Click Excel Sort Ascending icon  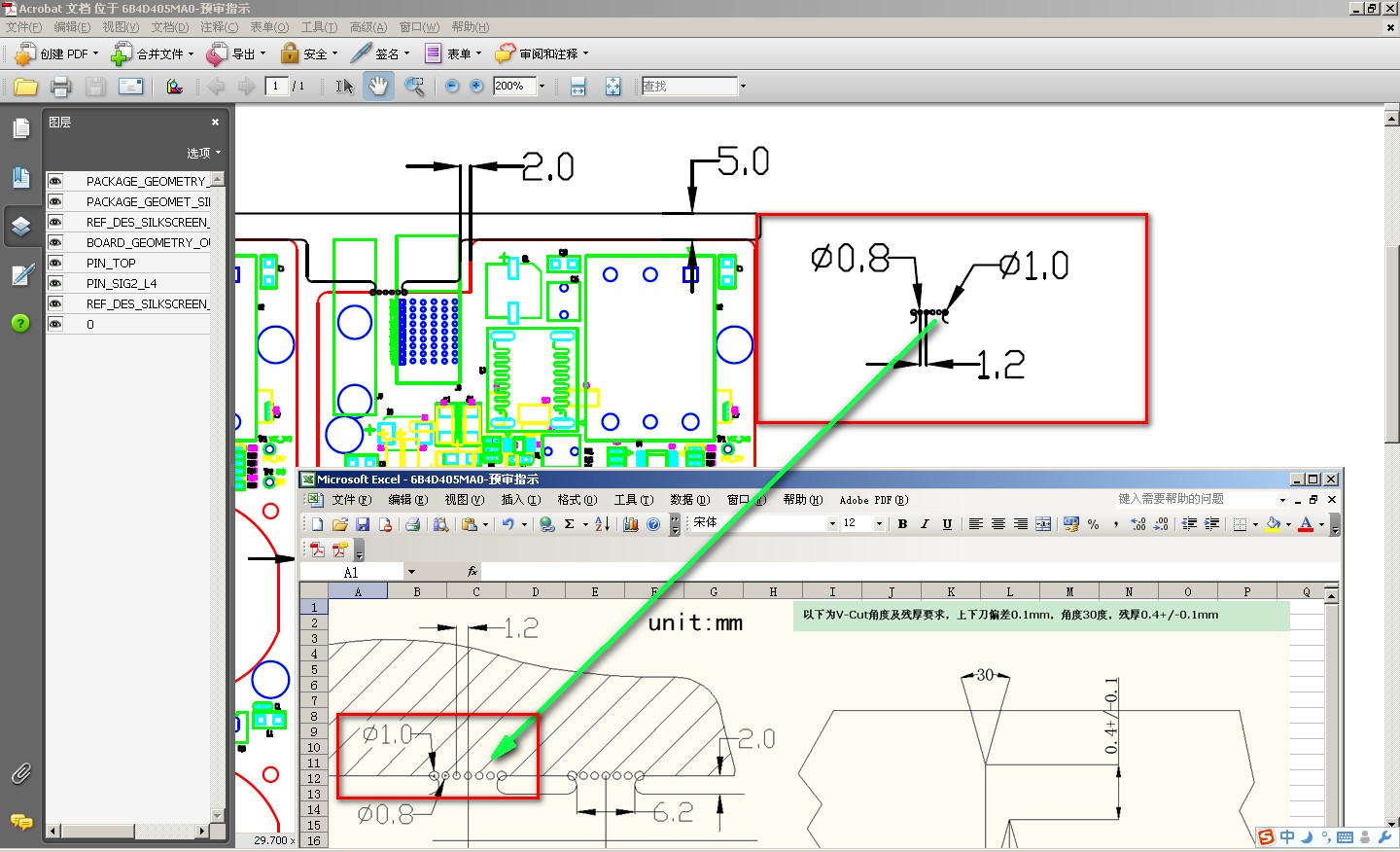pos(602,524)
